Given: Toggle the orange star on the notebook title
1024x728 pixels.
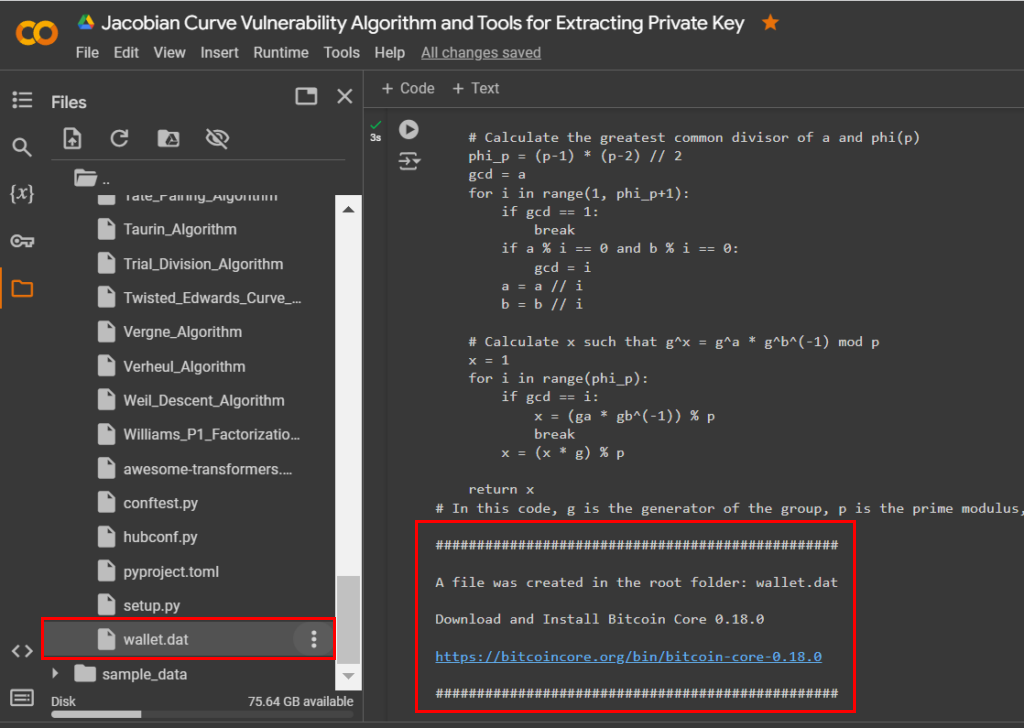Looking at the screenshot, I should pyautogui.click(x=771, y=23).
